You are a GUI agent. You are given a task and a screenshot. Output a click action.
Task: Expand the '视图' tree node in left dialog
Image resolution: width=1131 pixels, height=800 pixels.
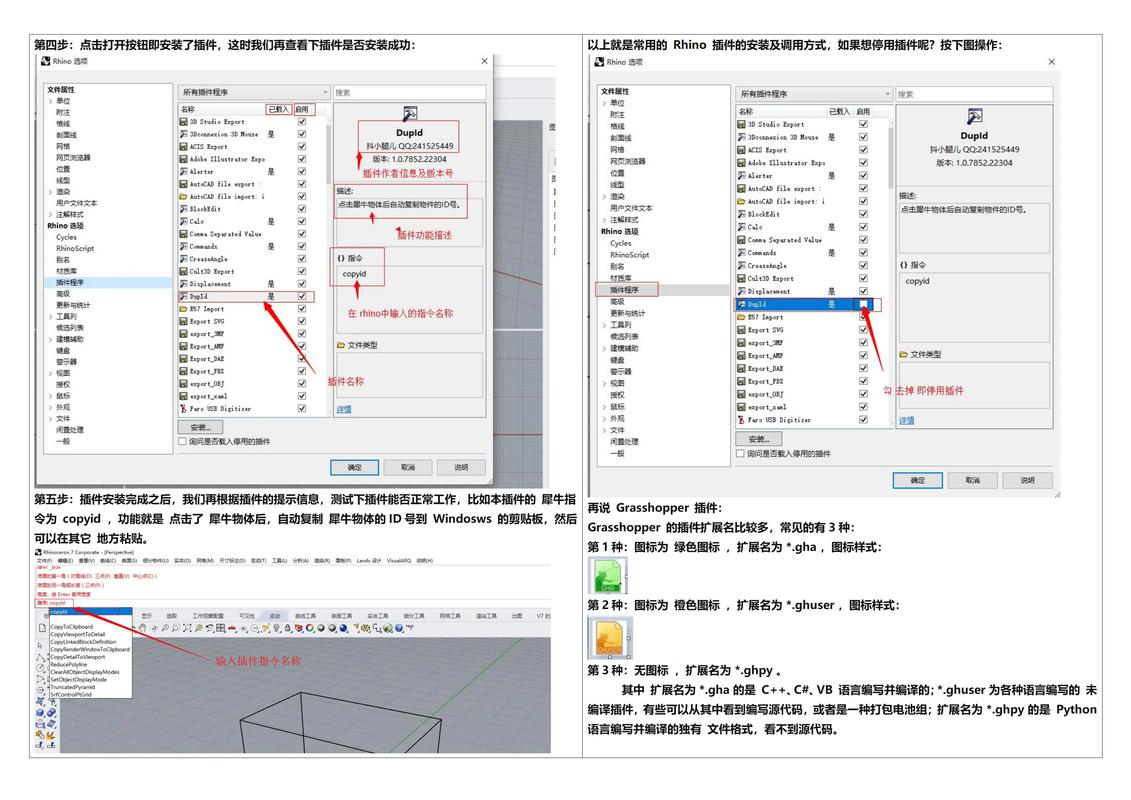pyautogui.click(x=50, y=373)
